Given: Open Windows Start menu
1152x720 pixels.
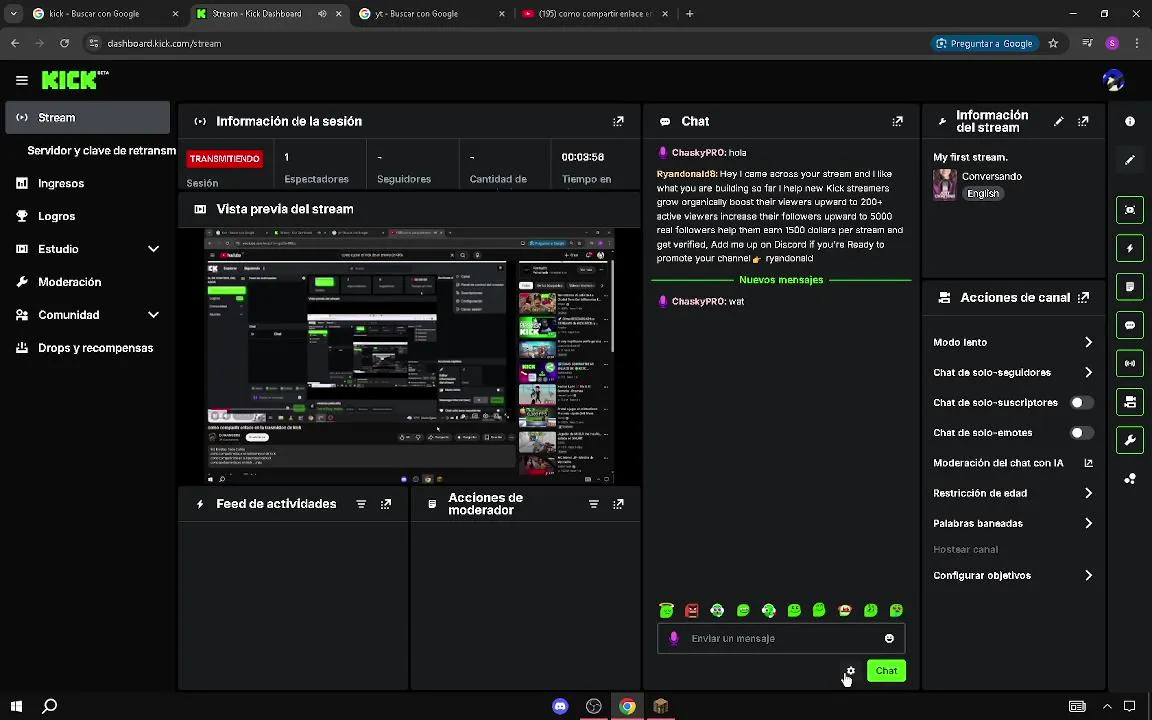Looking at the screenshot, I should (16, 706).
